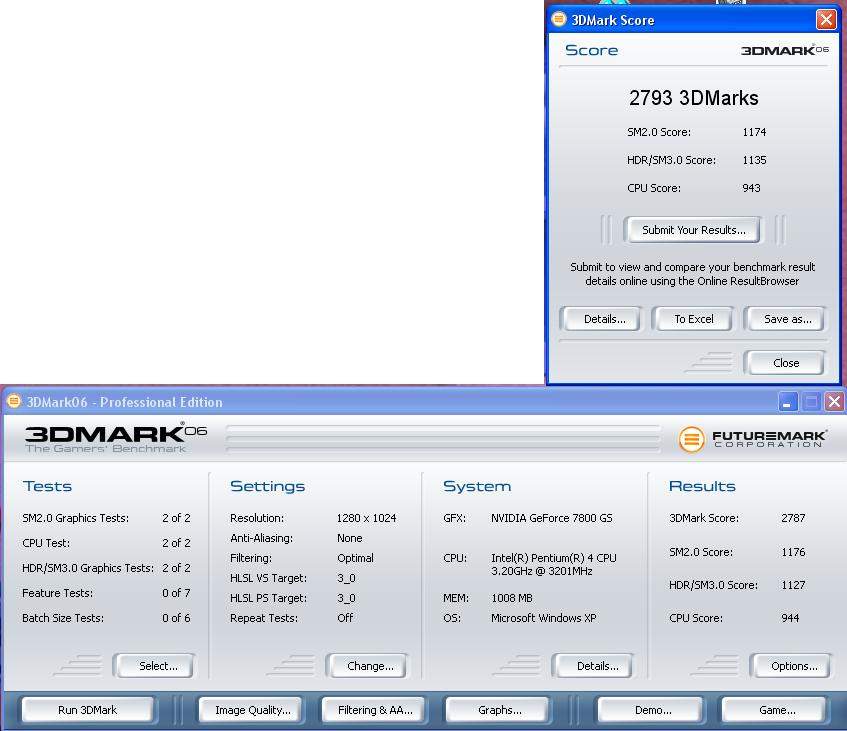Export results with To Excel button
The width and height of the screenshot is (847, 731).
pos(693,319)
